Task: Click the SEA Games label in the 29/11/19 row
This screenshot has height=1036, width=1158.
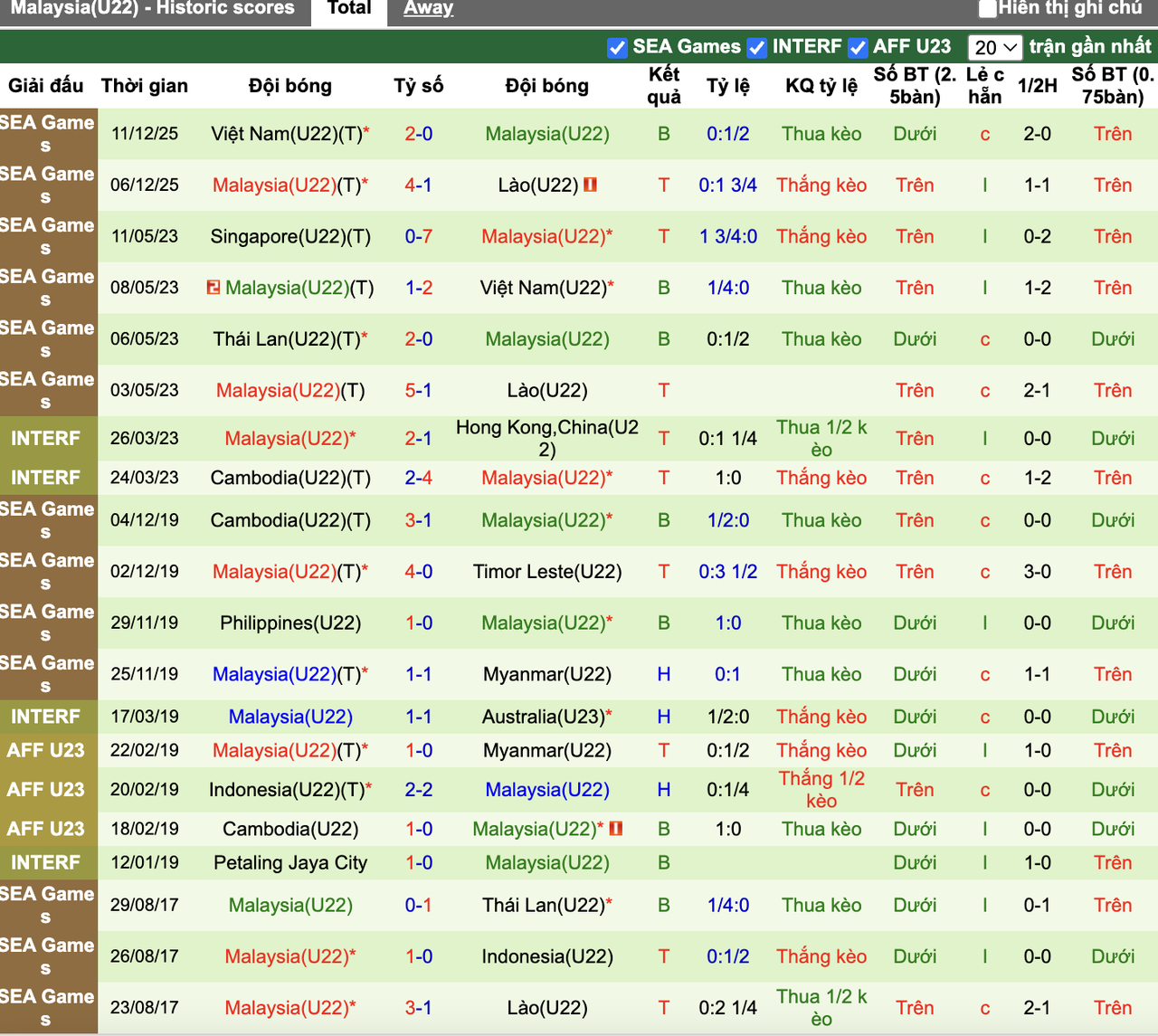Action: [46, 623]
